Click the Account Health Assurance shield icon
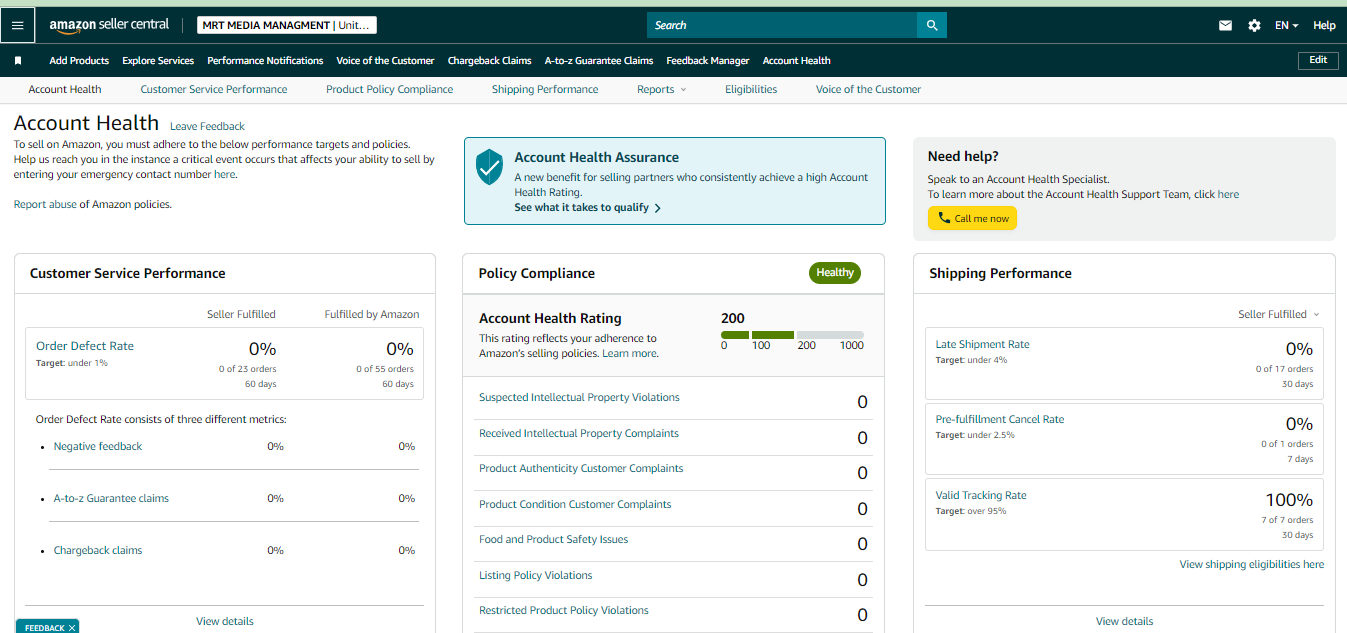 [489, 167]
